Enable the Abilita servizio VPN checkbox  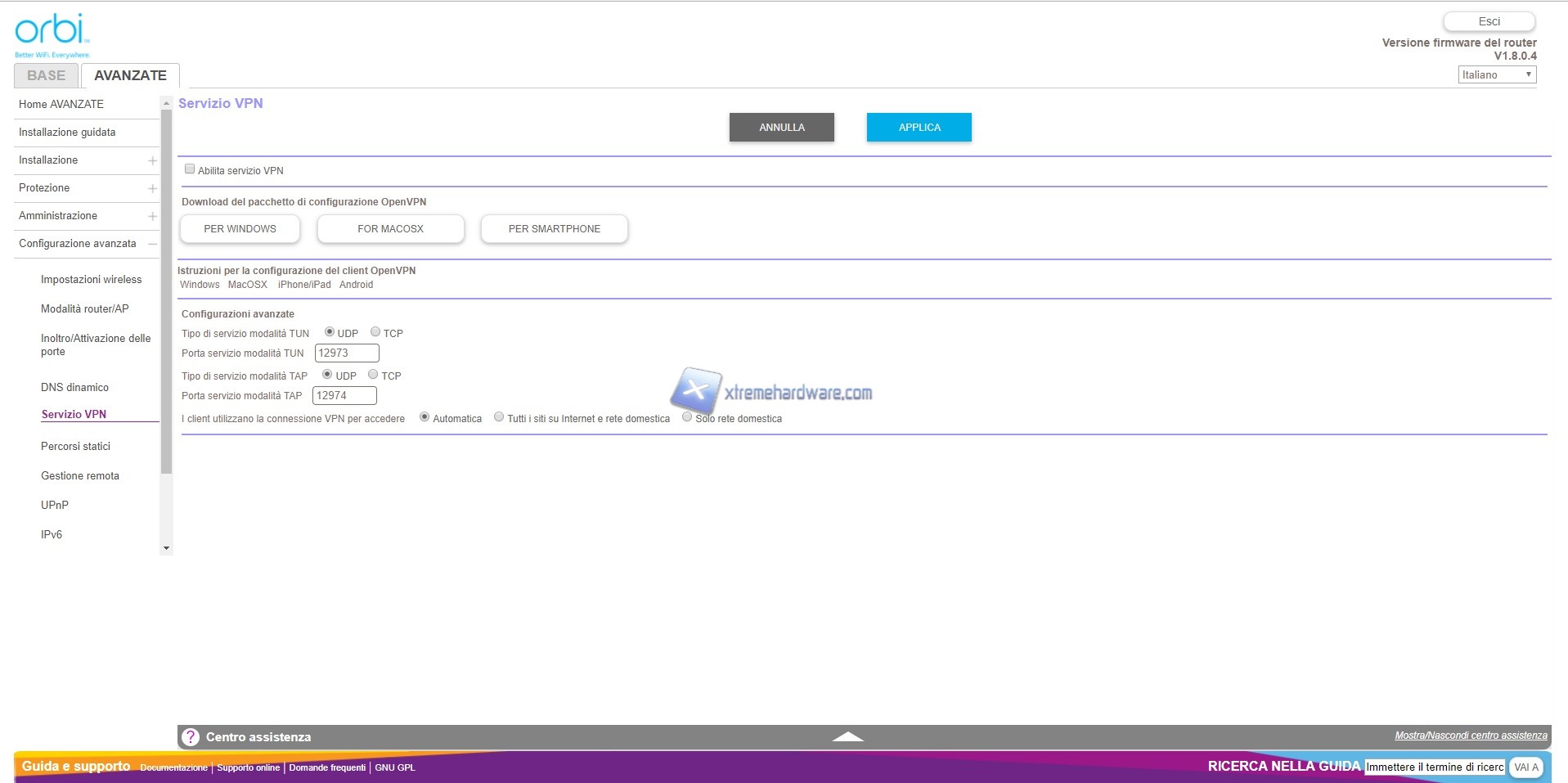coord(190,169)
